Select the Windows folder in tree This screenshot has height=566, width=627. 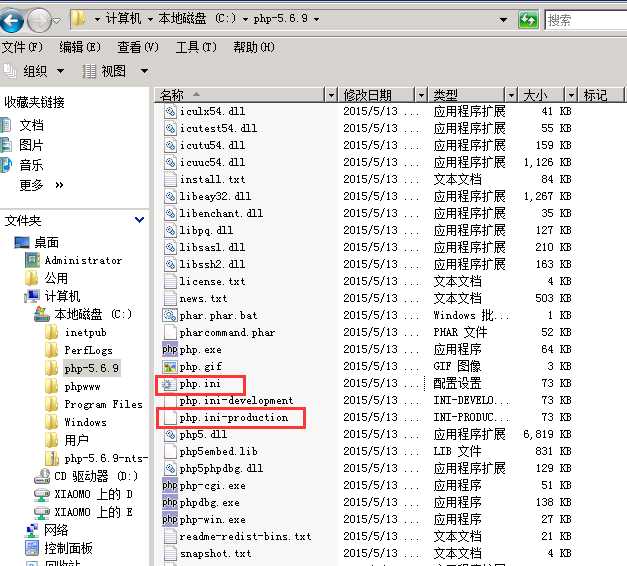[x=86, y=422]
